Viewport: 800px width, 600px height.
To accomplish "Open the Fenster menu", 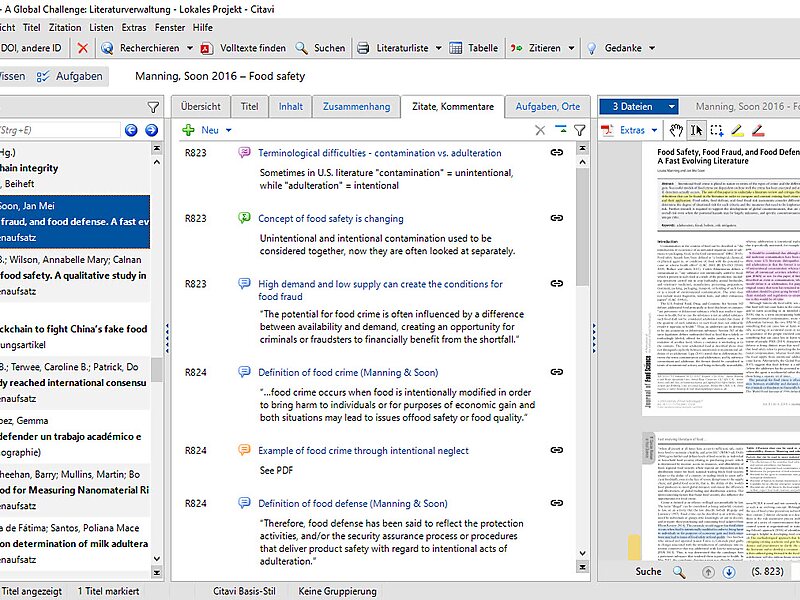I will point(170,28).
